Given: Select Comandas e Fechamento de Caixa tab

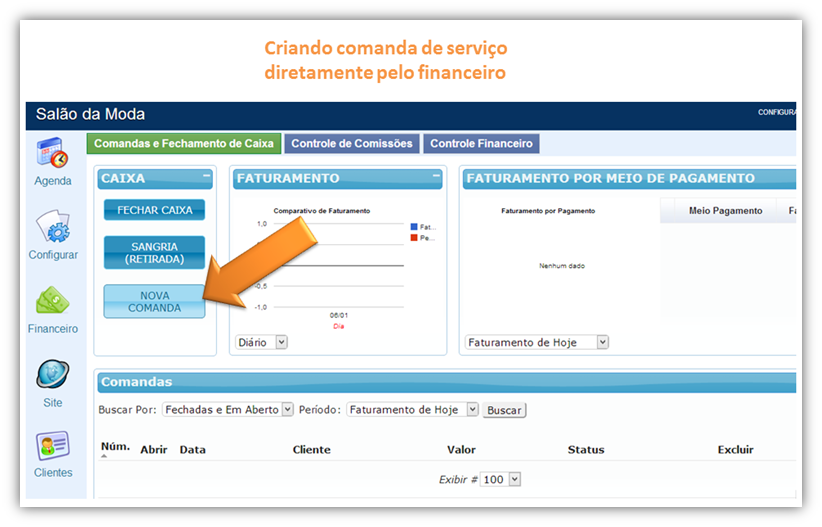Looking at the screenshot, I should point(183,144).
